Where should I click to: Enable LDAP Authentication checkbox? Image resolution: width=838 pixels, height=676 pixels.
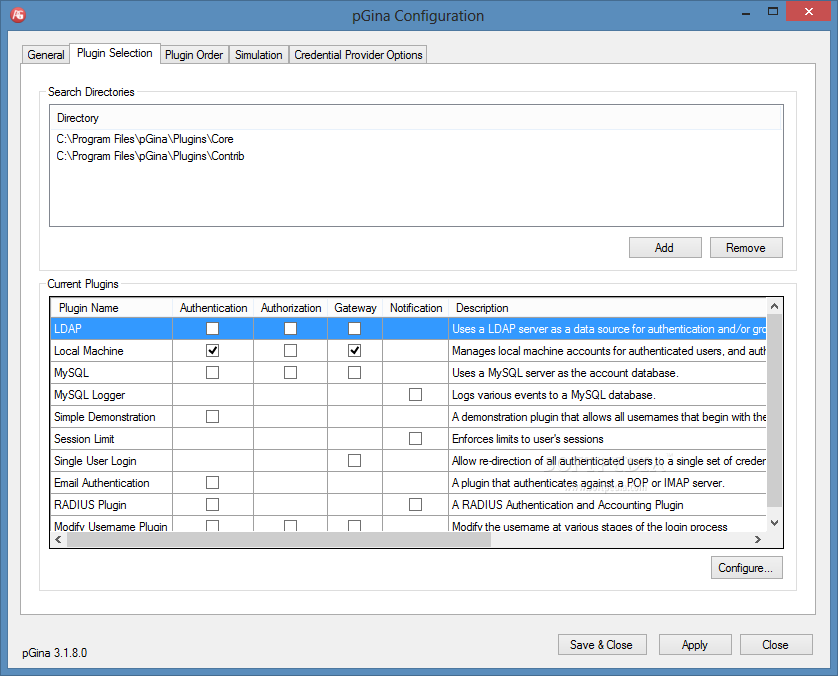pyautogui.click(x=212, y=328)
